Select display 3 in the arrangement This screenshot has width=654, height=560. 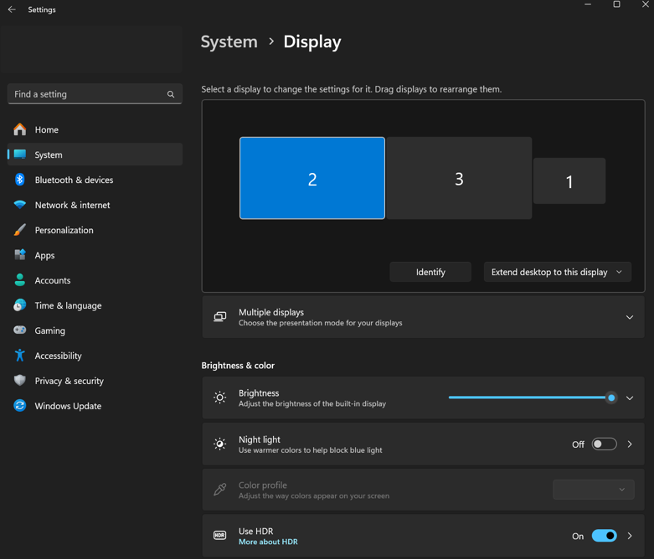point(459,179)
